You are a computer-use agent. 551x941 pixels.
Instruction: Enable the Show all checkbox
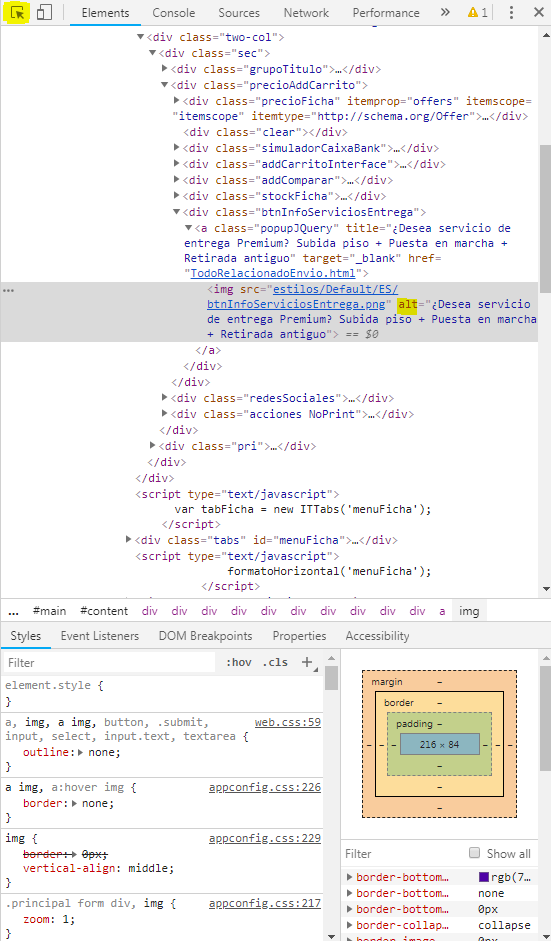tap(475, 853)
